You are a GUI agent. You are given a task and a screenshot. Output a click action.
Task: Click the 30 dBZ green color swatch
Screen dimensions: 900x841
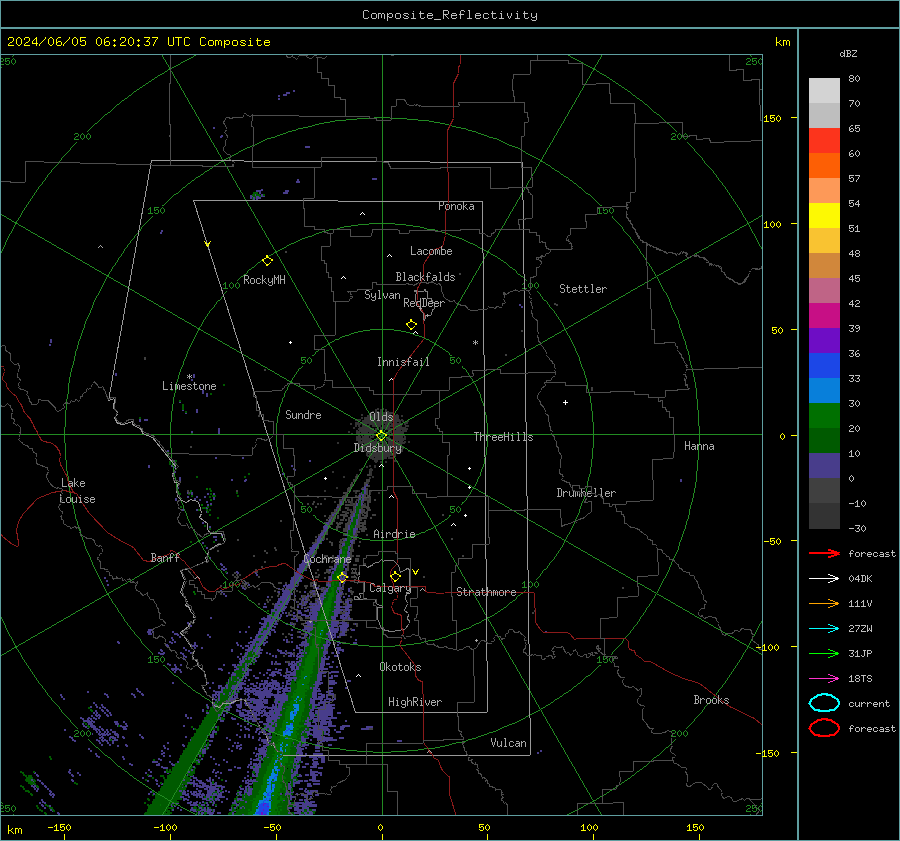click(824, 415)
